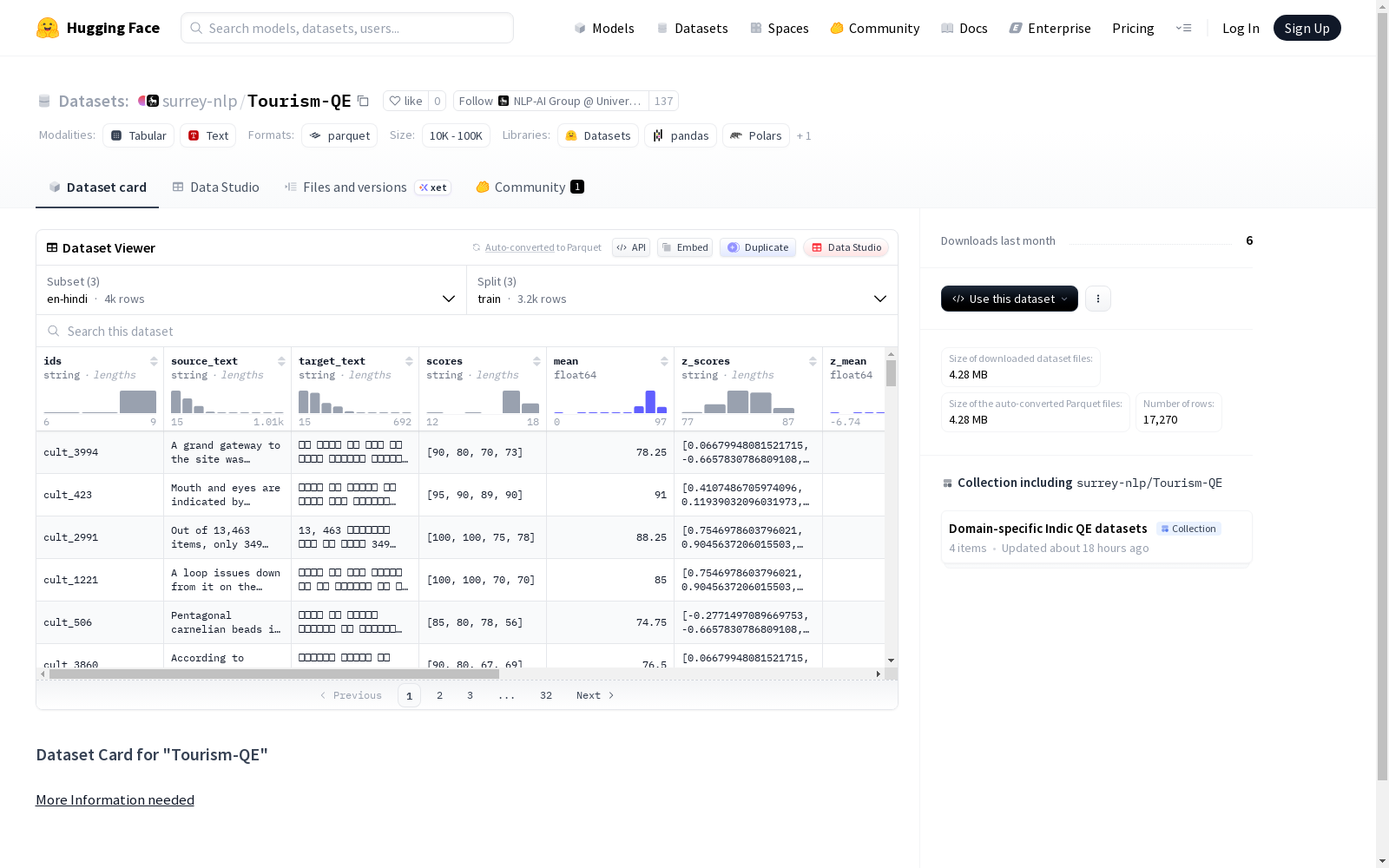Select the parquet format tag
This screenshot has height=868, width=1389.
click(x=339, y=135)
